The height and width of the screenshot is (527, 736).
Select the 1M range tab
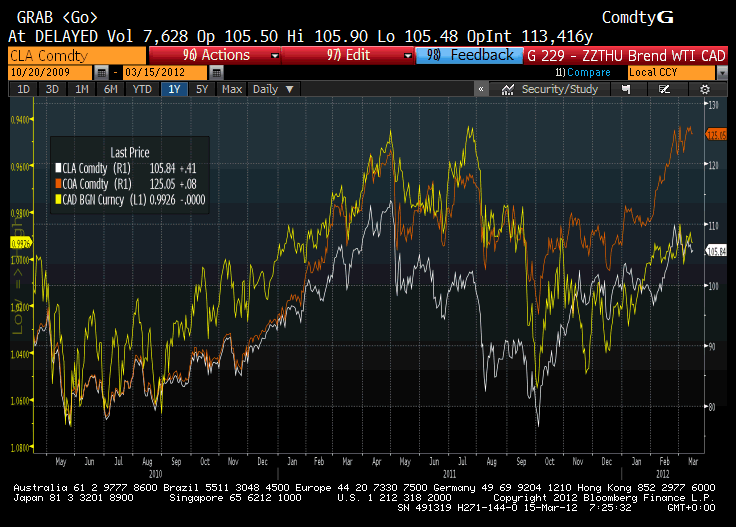point(82,89)
